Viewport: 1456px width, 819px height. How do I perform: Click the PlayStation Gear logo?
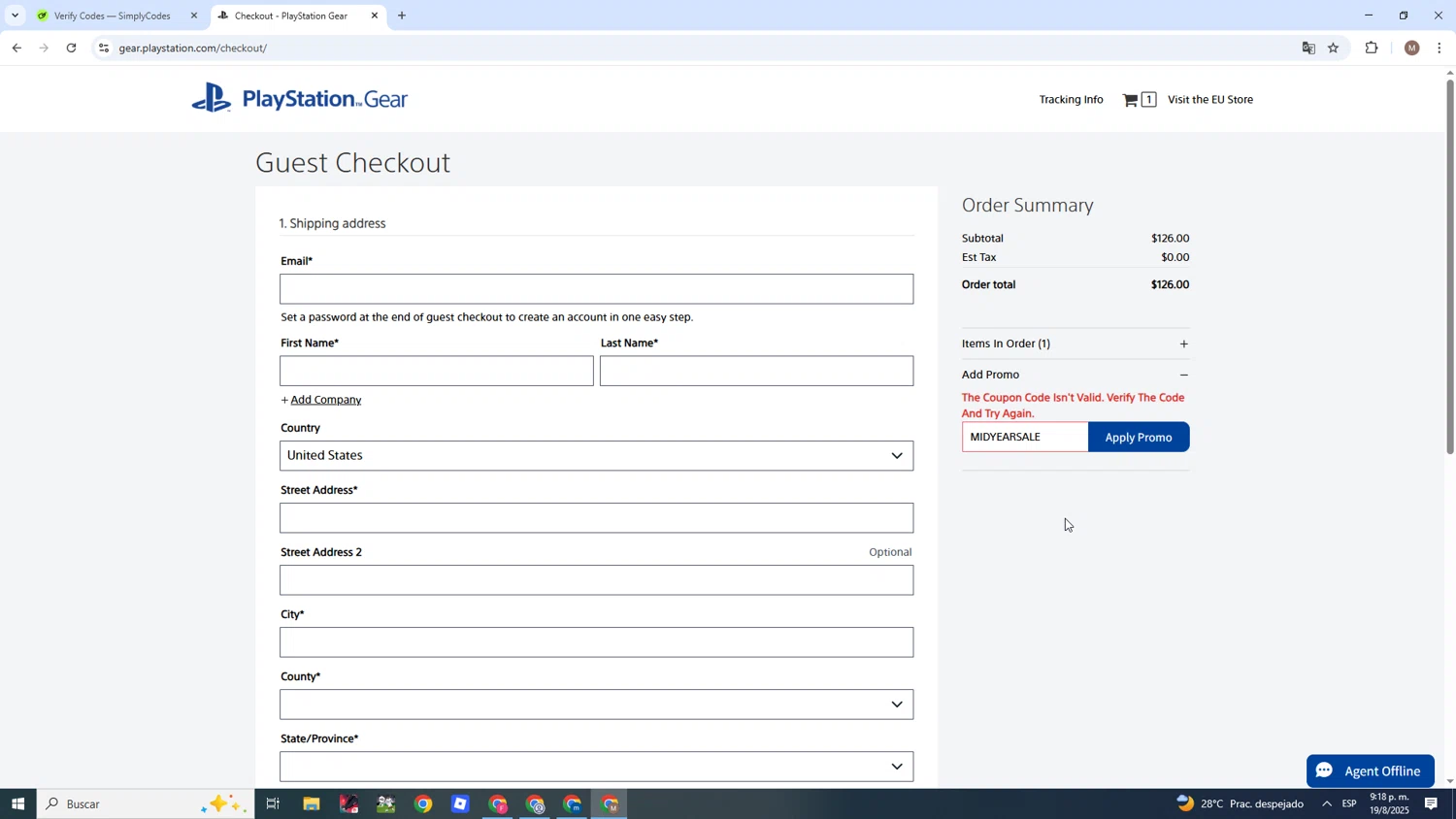tap(299, 99)
